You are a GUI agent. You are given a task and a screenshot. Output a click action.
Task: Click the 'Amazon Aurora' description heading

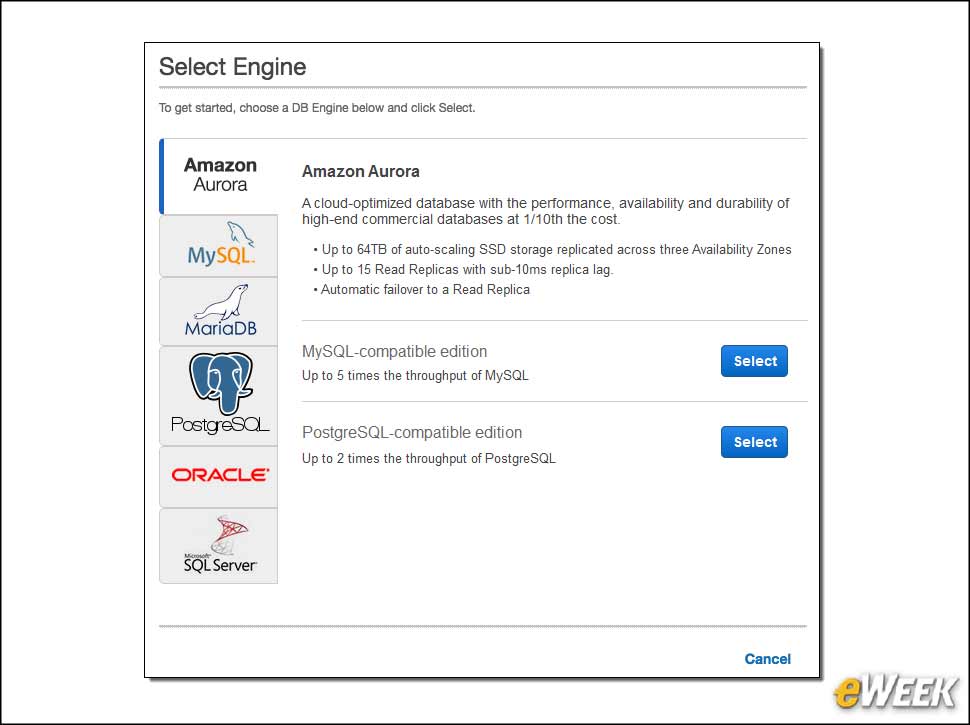click(361, 171)
